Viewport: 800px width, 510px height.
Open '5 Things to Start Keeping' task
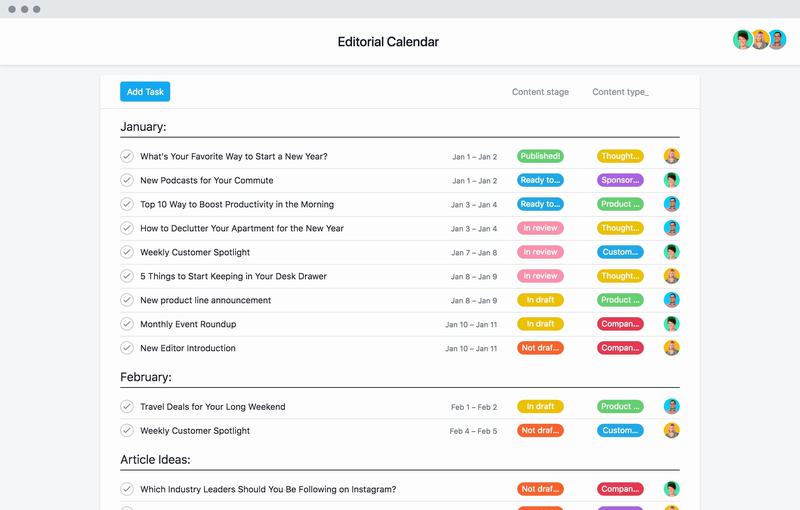pos(233,276)
